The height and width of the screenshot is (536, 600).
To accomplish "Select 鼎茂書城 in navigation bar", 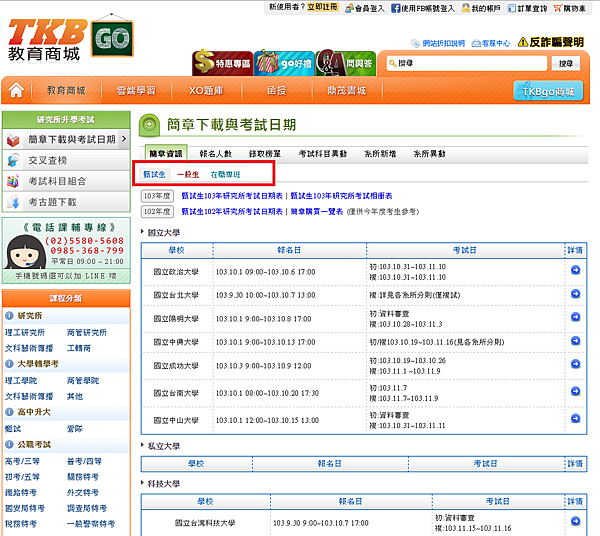I will click(346, 91).
